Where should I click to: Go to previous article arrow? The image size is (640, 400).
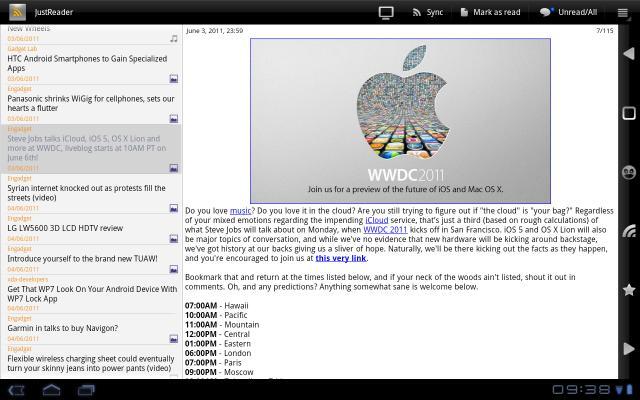pyautogui.click(x=629, y=53)
